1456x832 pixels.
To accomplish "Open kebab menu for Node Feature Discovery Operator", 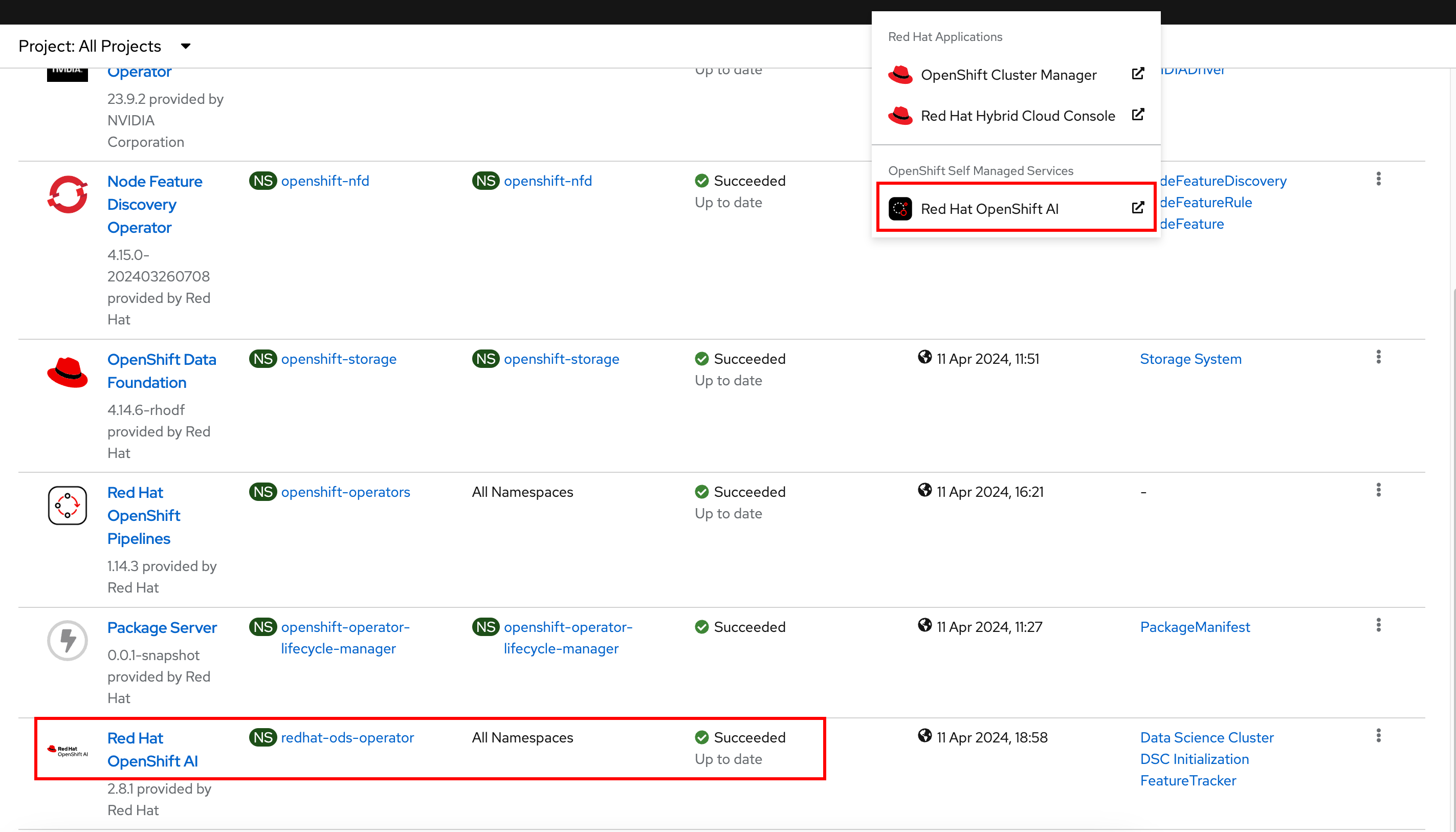I will (x=1378, y=179).
